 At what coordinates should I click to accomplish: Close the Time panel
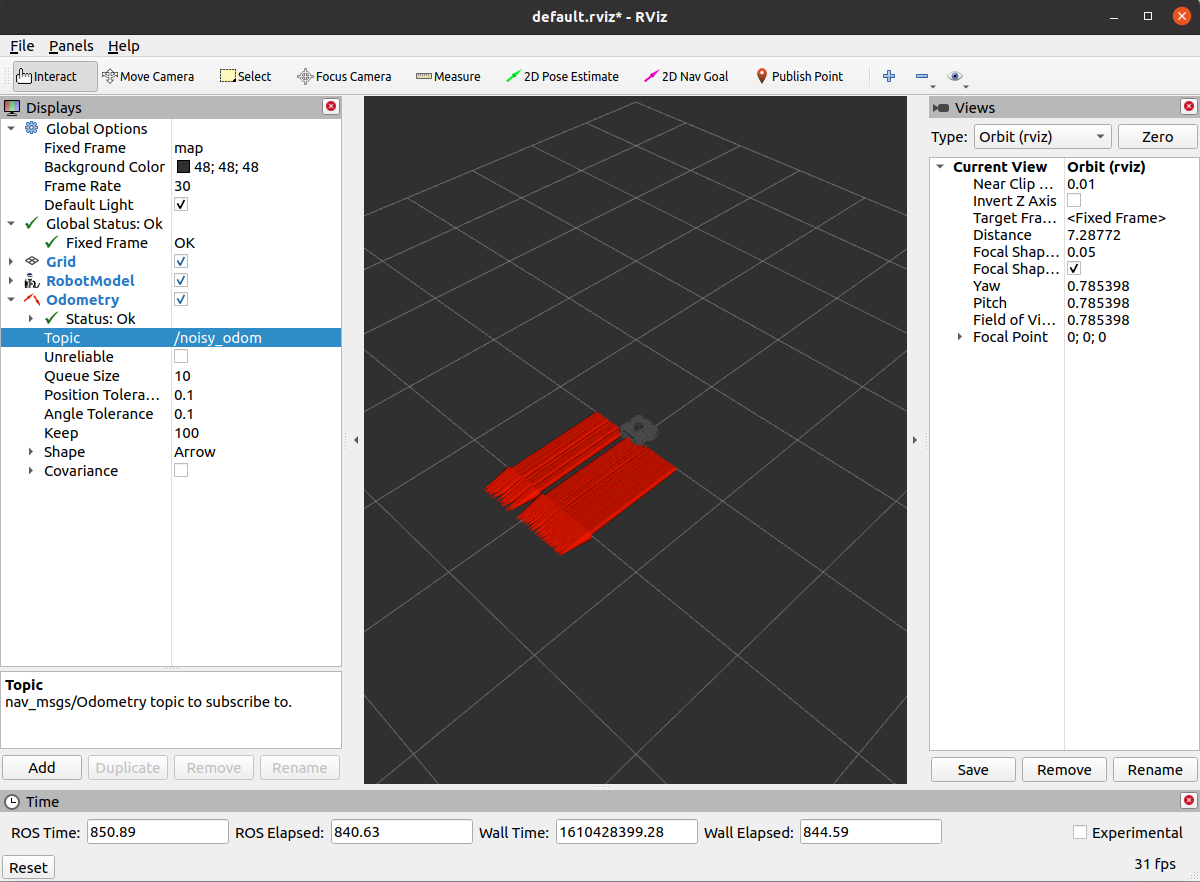(x=1189, y=801)
